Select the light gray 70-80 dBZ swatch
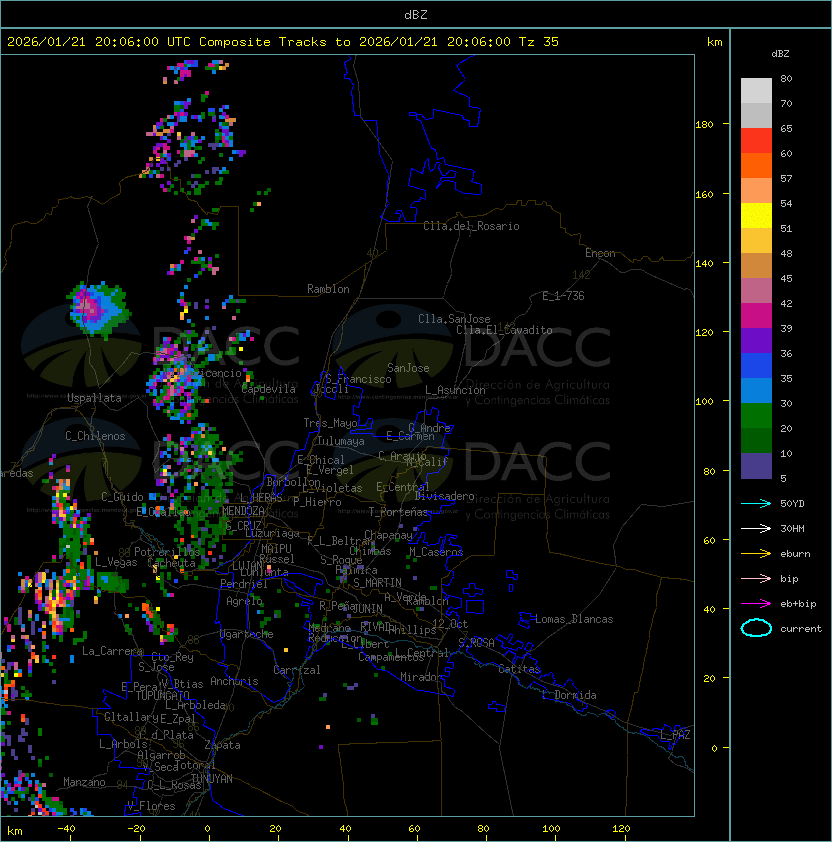Viewport: 832px width, 842px height. point(756,91)
